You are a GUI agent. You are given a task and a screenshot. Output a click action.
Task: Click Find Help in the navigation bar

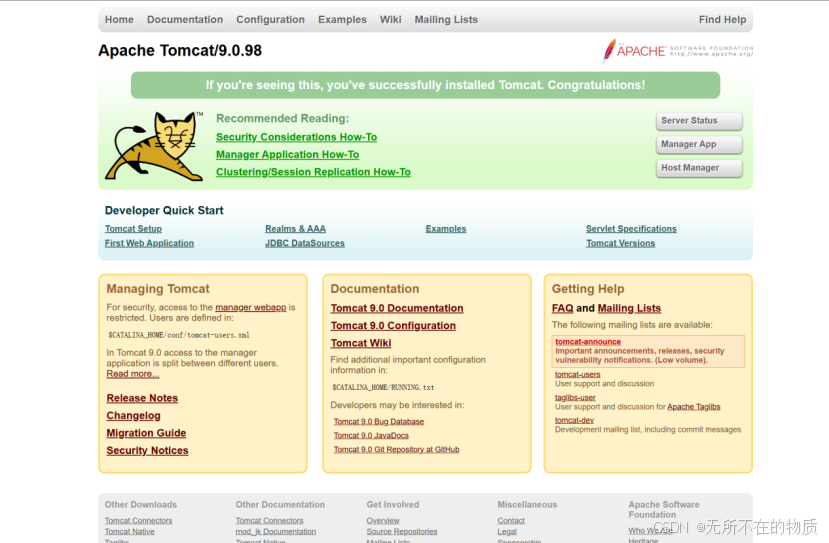pos(722,20)
